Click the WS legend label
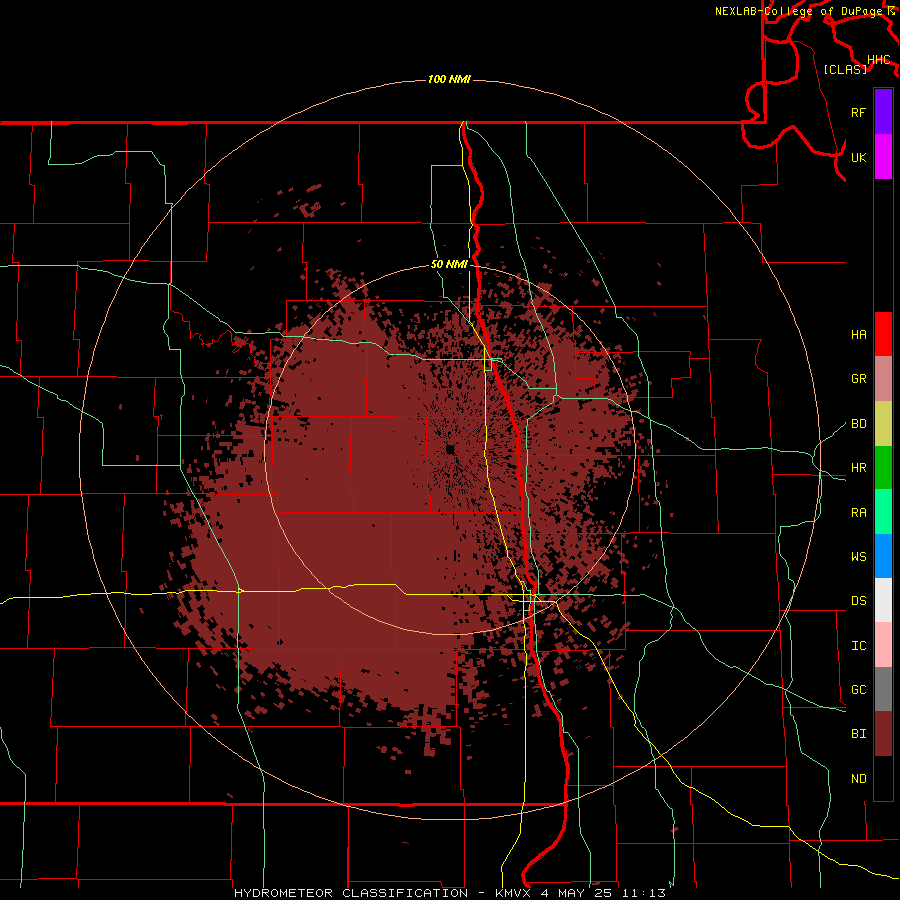The image size is (900, 900). coord(858,556)
